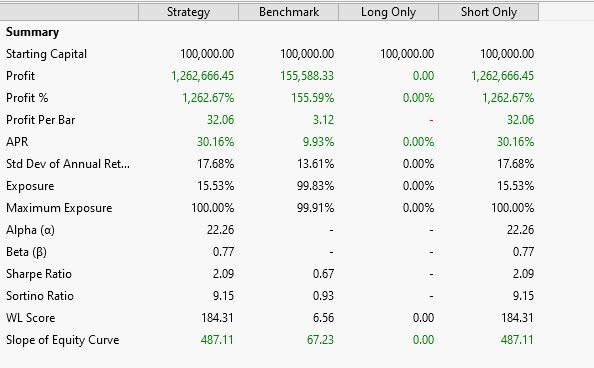Click the Beta (β) row label

pos(26,252)
